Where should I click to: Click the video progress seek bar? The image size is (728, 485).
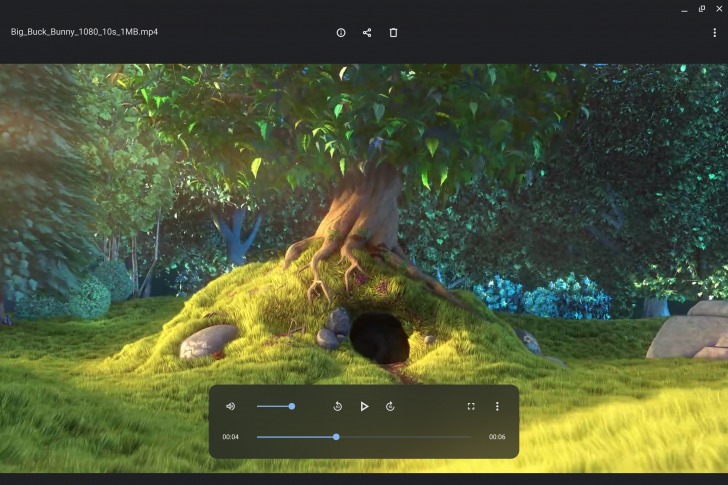click(x=364, y=437)
